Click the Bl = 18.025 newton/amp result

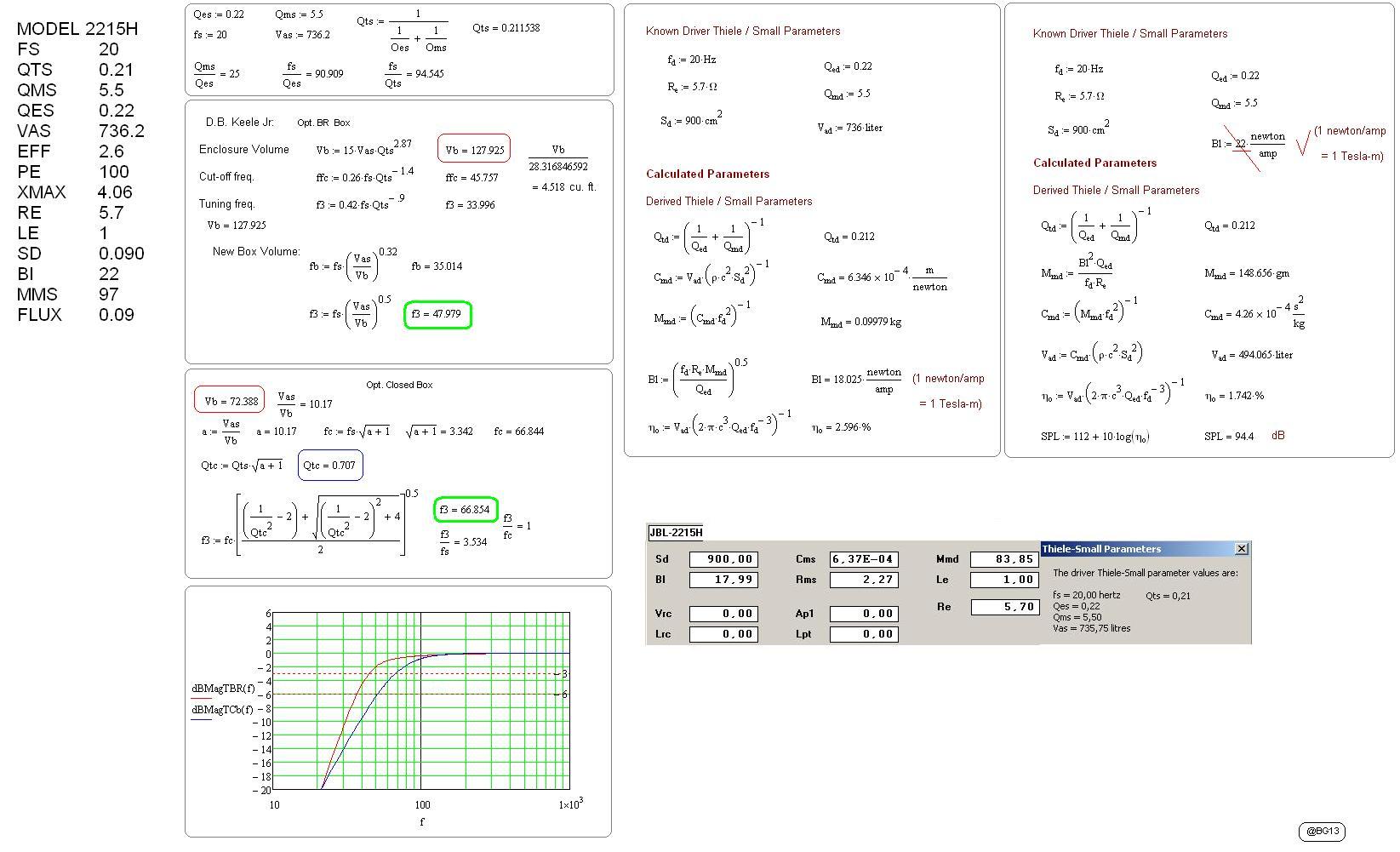tap(856, 381)
